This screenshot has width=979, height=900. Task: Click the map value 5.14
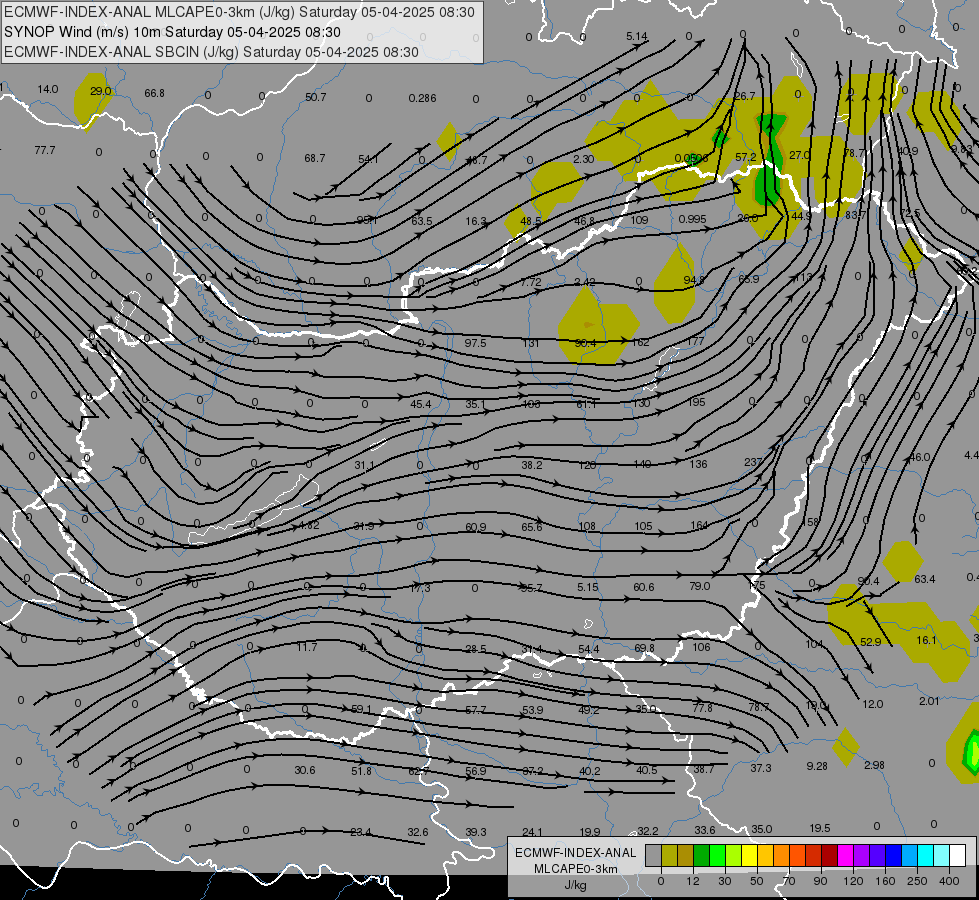click(637, 36)
